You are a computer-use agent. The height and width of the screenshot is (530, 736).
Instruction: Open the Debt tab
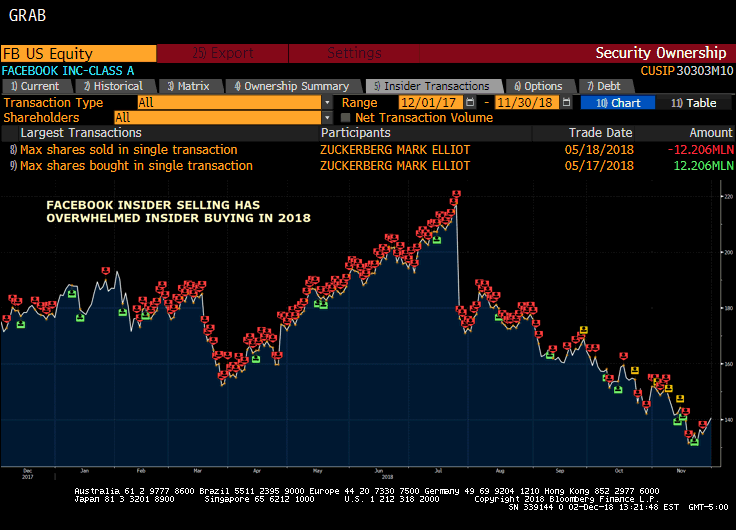coord(604,86)
